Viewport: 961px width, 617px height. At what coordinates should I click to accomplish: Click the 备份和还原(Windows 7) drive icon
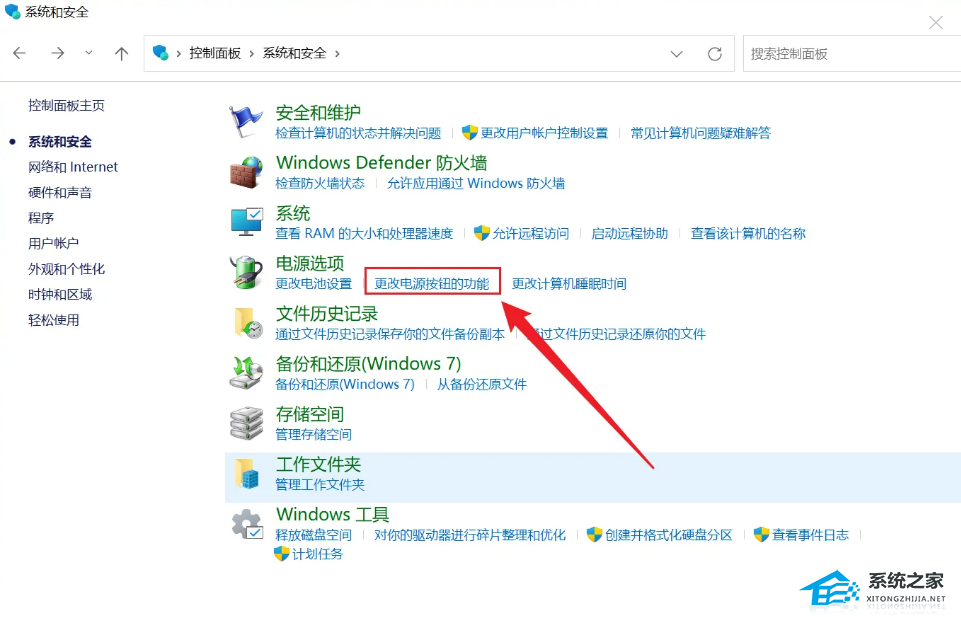pyautogui.click(x=246, y=371)
